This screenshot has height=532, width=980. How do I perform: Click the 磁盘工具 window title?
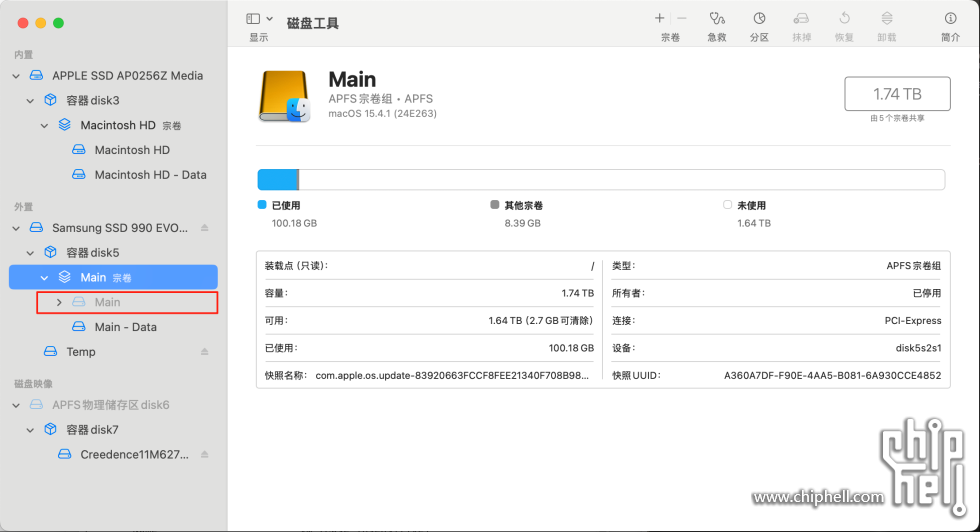pyautogui.click(x=312, y=23)
